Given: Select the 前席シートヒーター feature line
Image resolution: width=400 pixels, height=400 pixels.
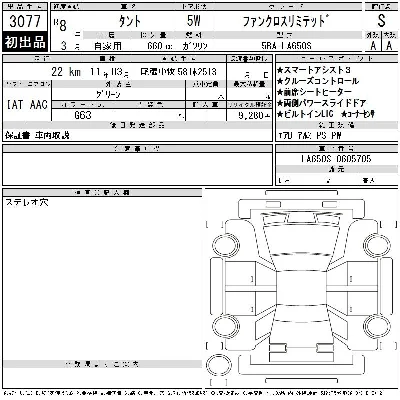Looking at the screenshot, I should coord(314,92).
